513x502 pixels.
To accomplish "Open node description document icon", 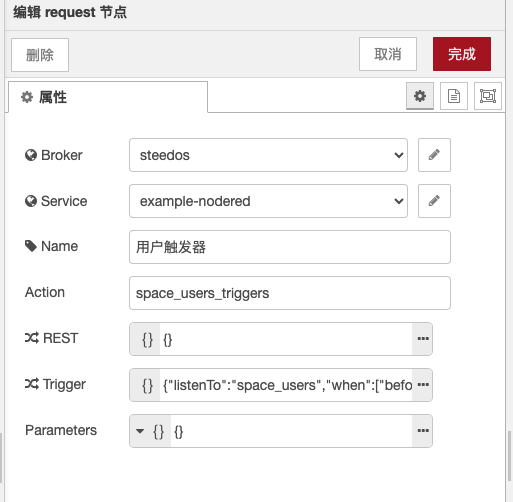I will coord(454,96).
